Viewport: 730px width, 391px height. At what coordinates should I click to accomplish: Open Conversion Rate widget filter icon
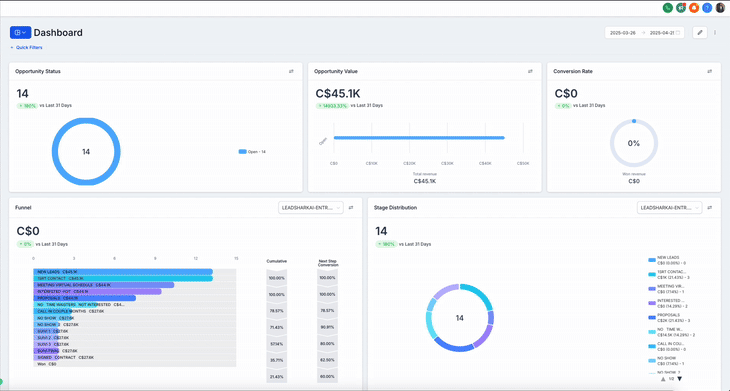(x=710, y=72)
